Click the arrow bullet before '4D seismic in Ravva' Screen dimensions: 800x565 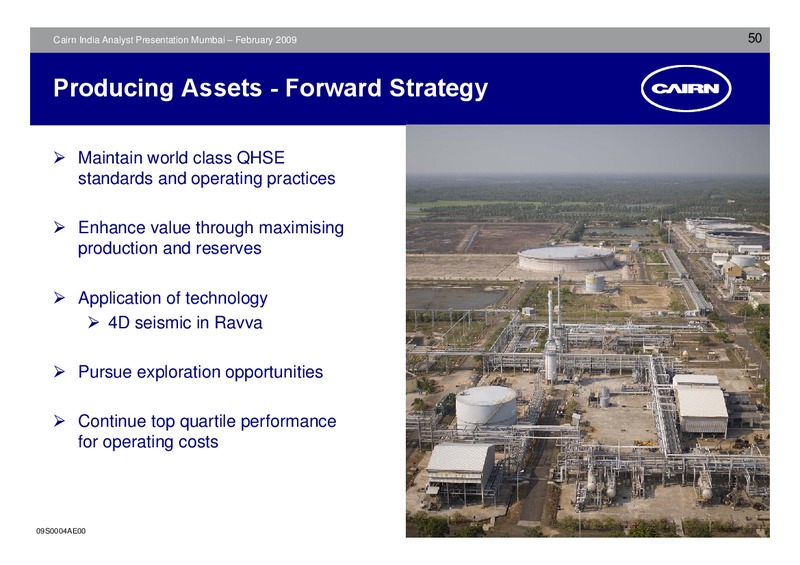coord(93,322)
